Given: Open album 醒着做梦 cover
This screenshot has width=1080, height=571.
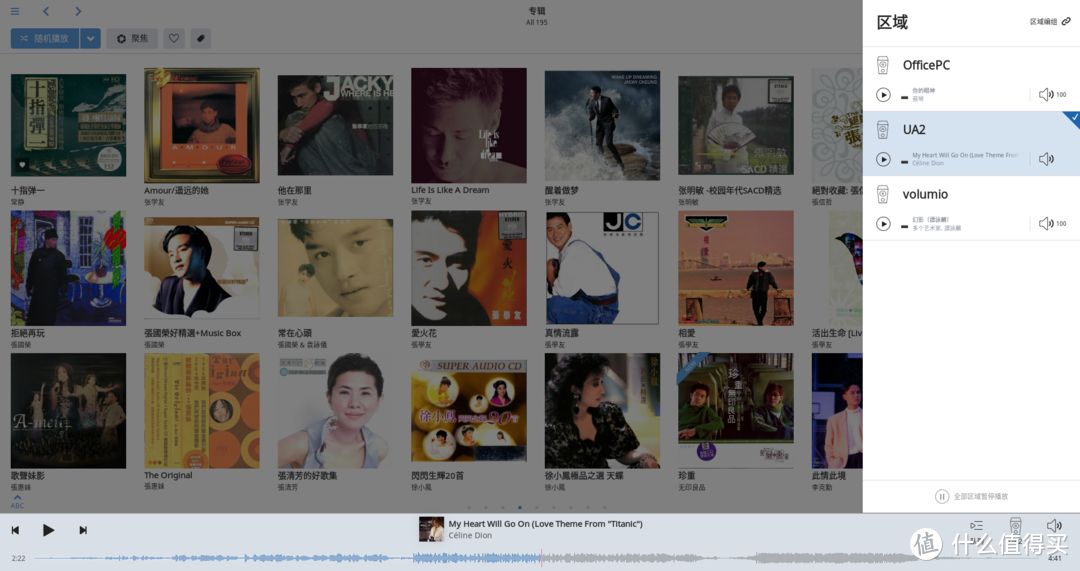Looking at the screenshot, I should click(603, 125).
